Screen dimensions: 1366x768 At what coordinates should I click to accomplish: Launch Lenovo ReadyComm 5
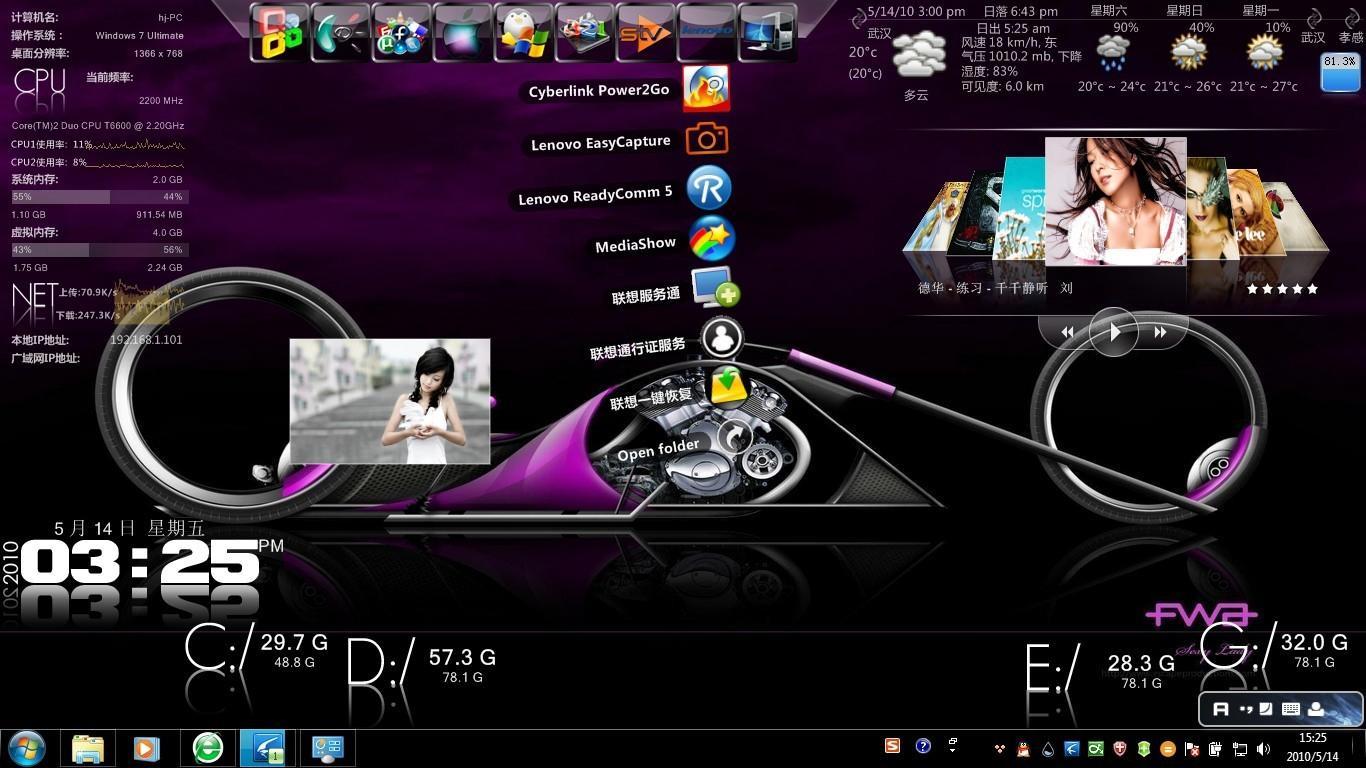tap(709, 189)
